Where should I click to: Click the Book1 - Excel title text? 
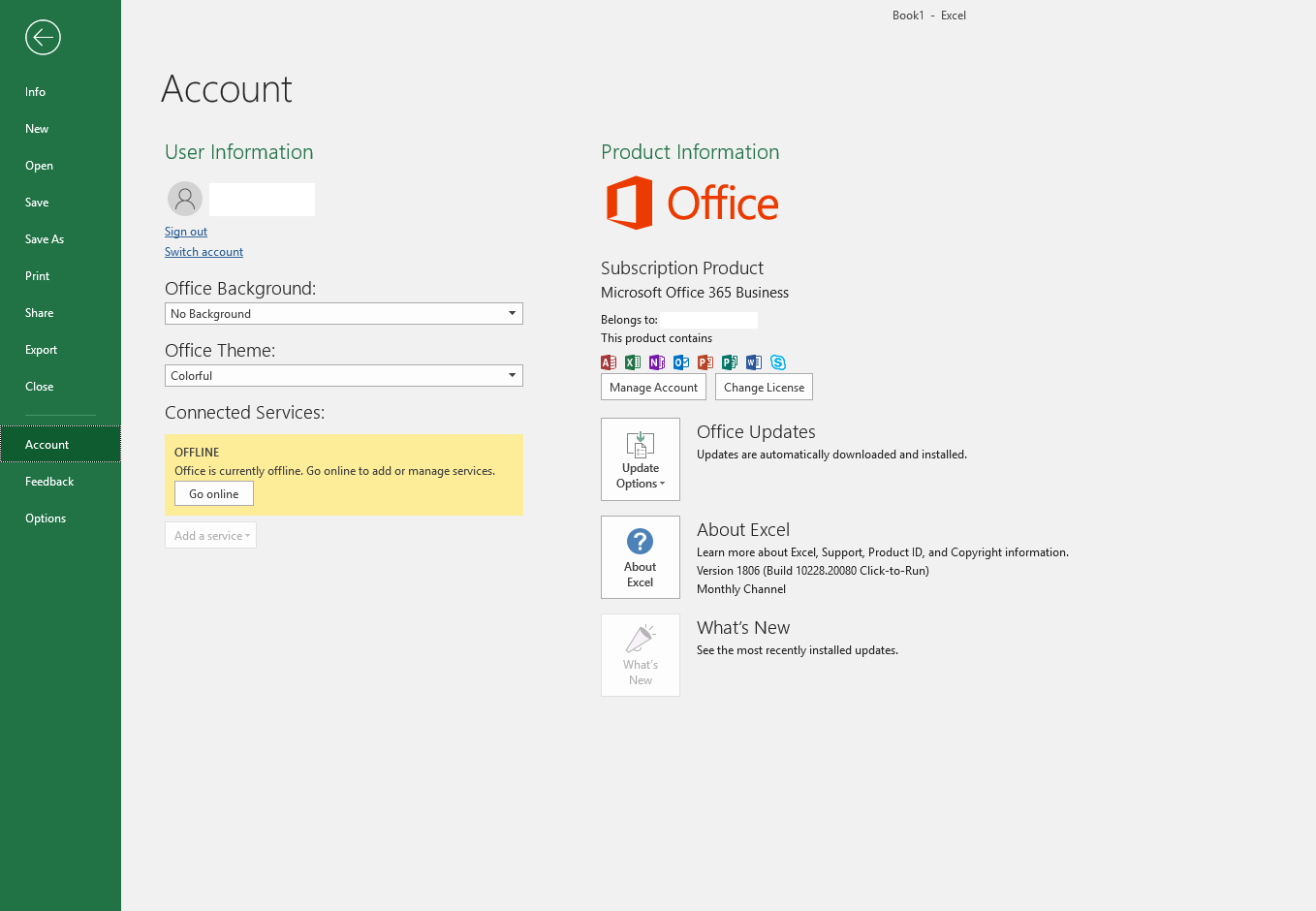point(929,16)
